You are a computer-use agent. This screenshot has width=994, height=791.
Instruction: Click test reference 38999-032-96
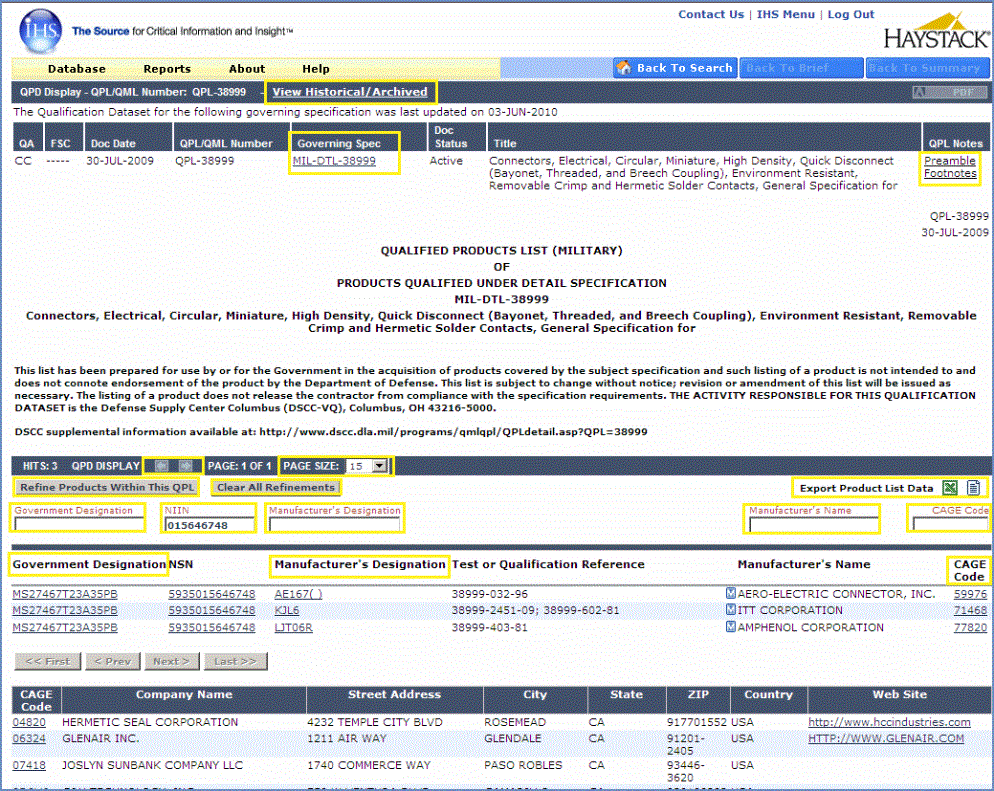pyautogui.click(x=489, y=594)
